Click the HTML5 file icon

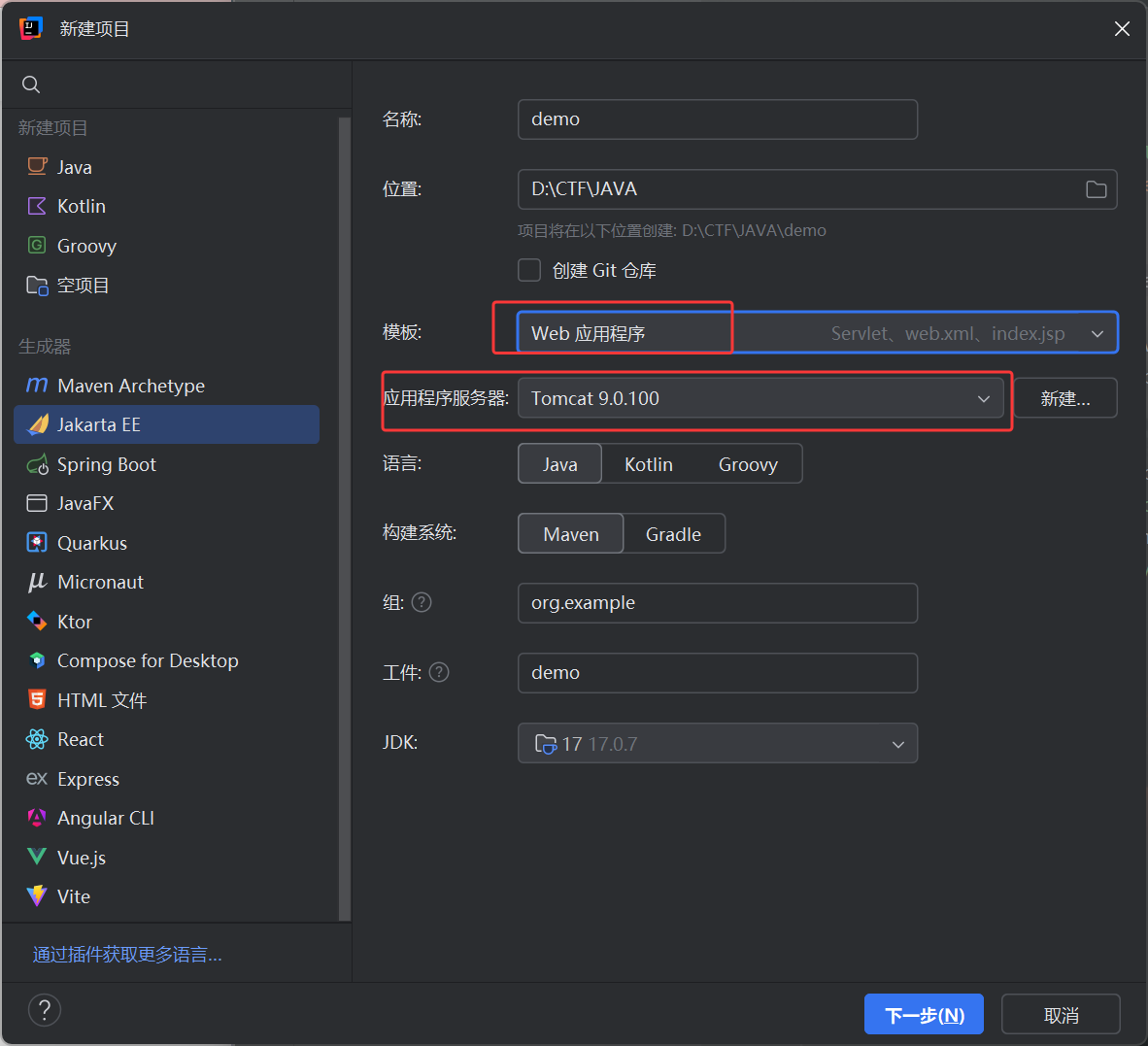[x=37, y=700]
